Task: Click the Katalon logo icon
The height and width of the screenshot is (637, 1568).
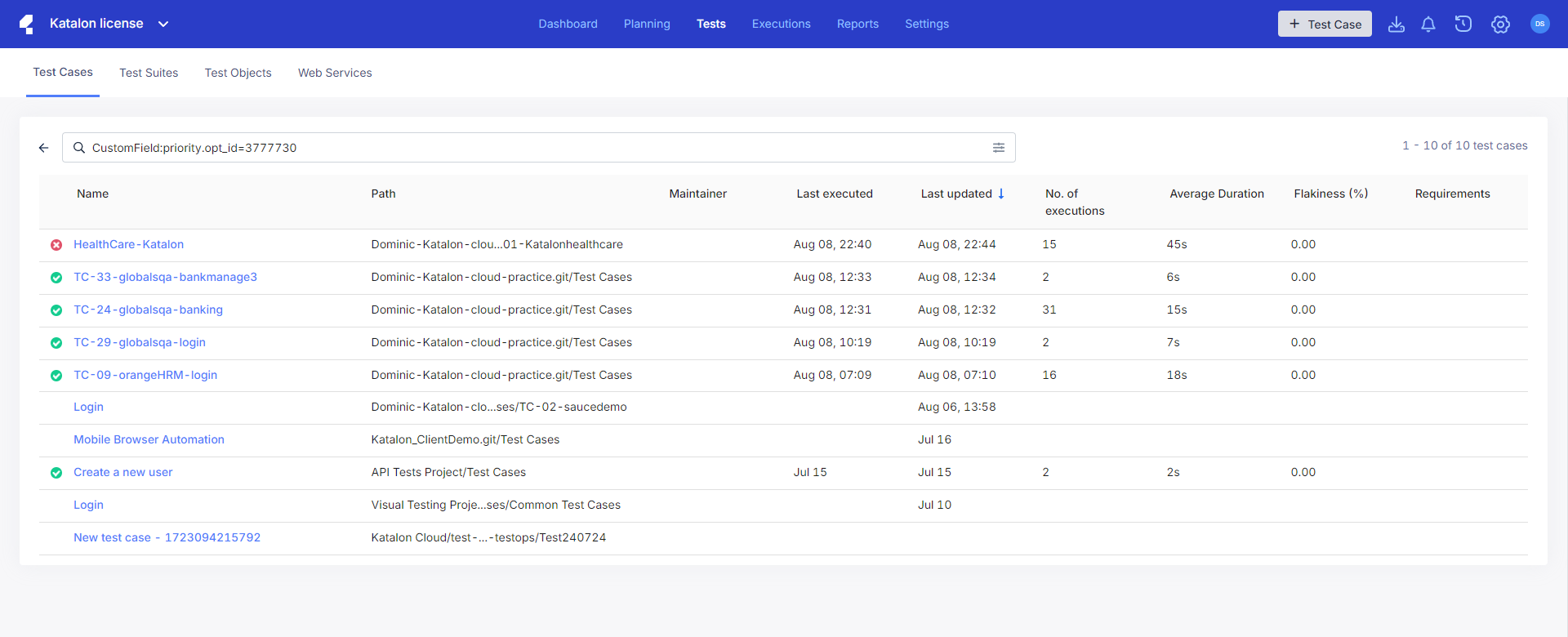Action: tap(27, 24)
